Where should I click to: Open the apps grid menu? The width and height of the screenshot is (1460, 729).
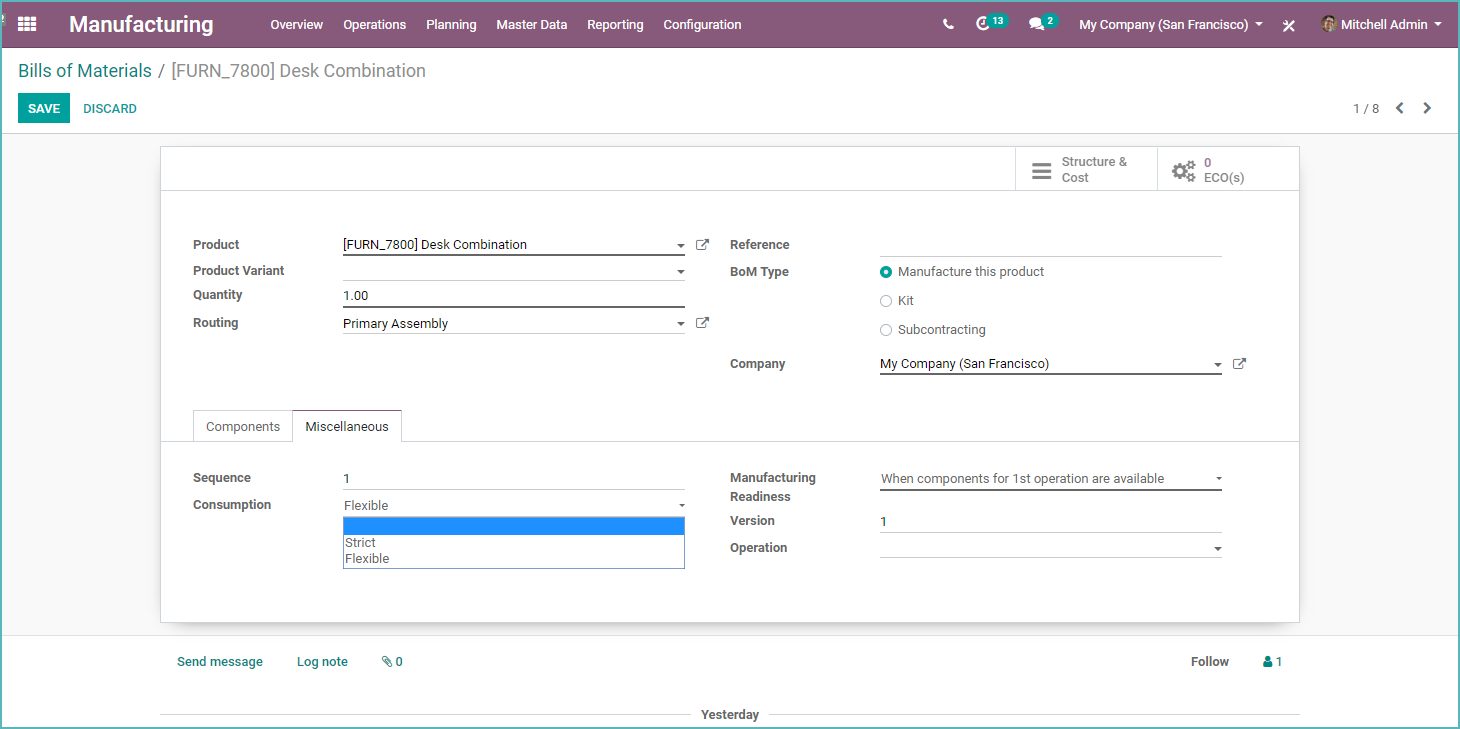(x=26, y=24)
